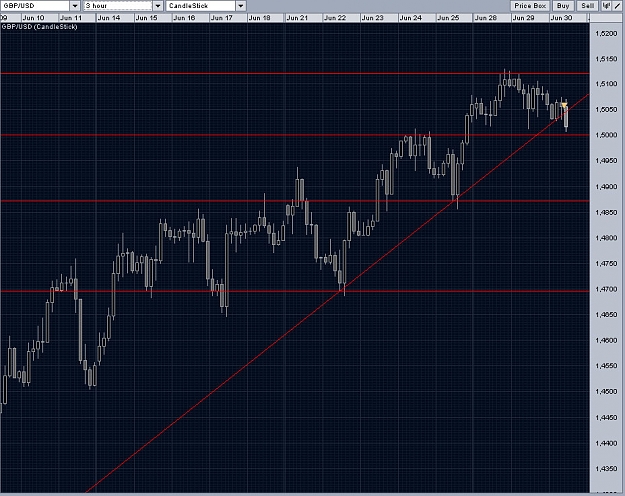Click the 1.4750 price axis label

pos(606,264)
